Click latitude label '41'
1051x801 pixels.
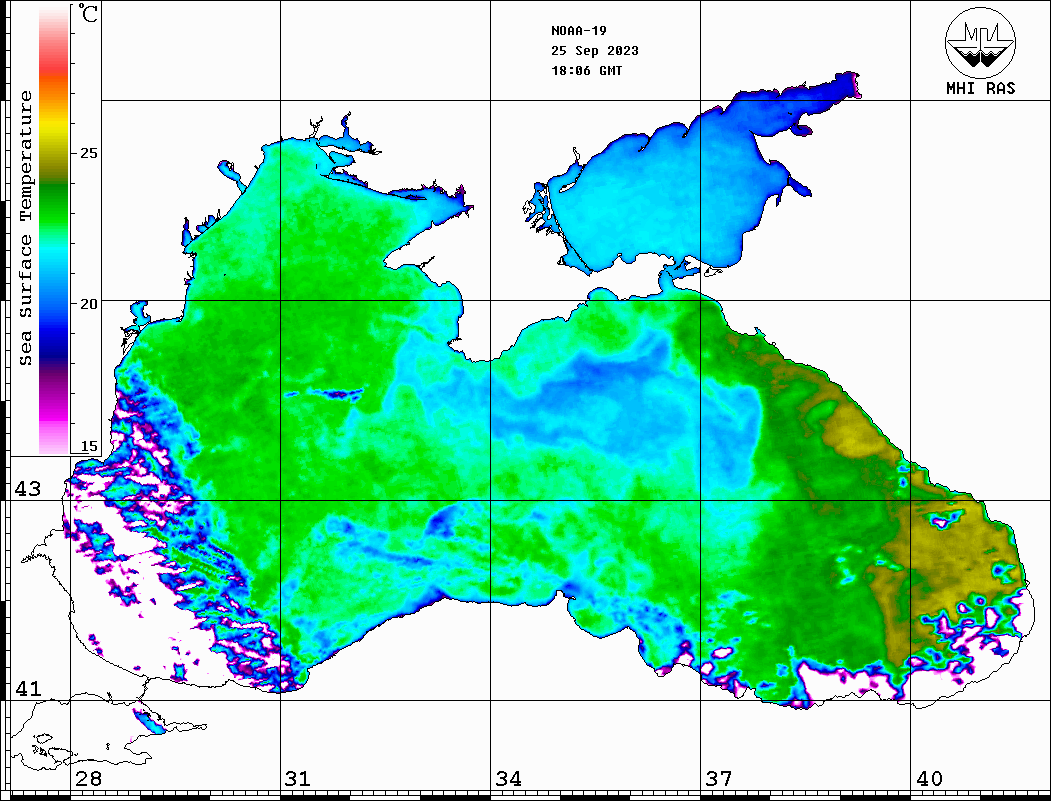point(28,688)
